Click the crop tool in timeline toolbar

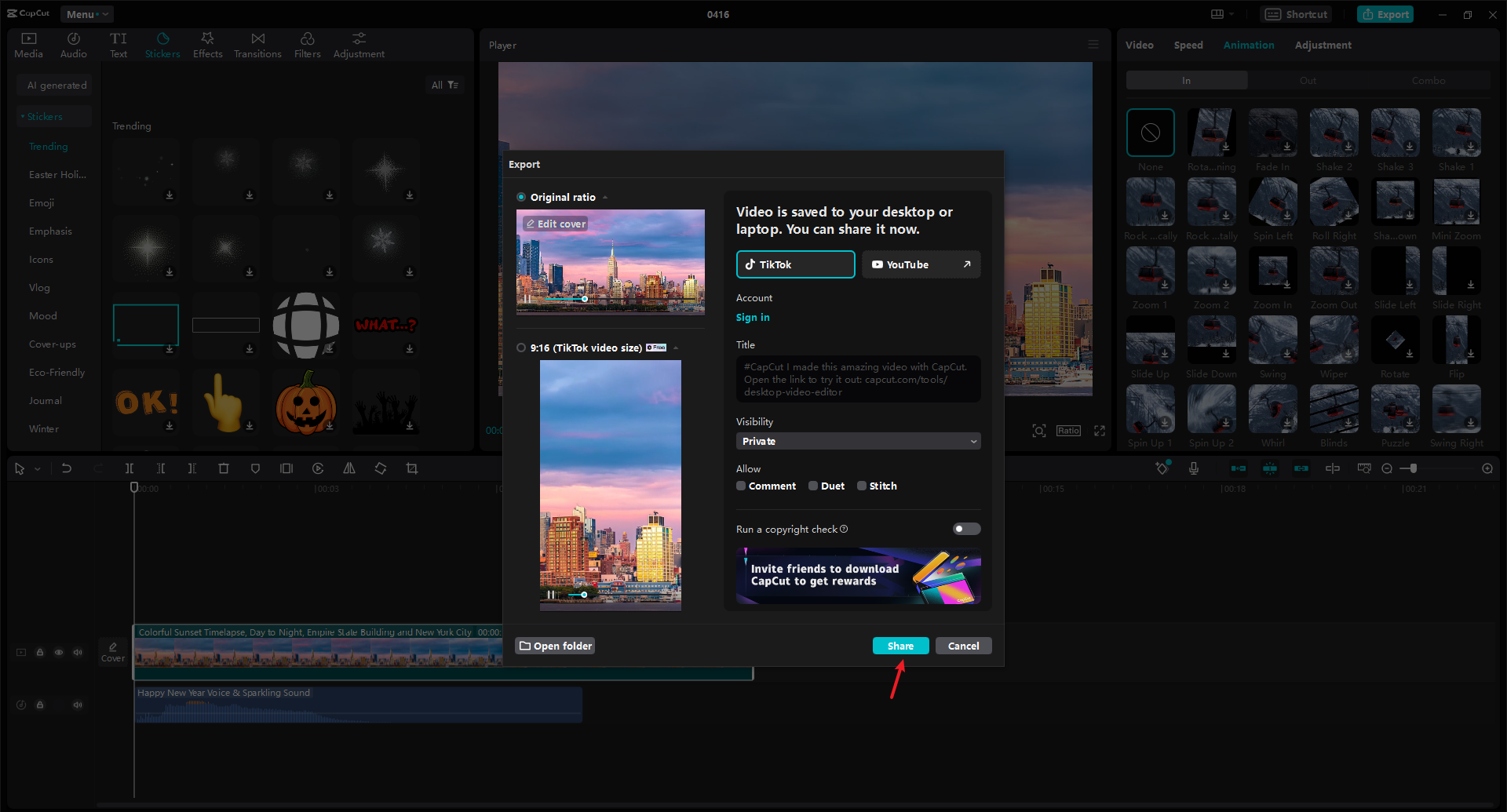pyautogui.click(x=412, y=468)
